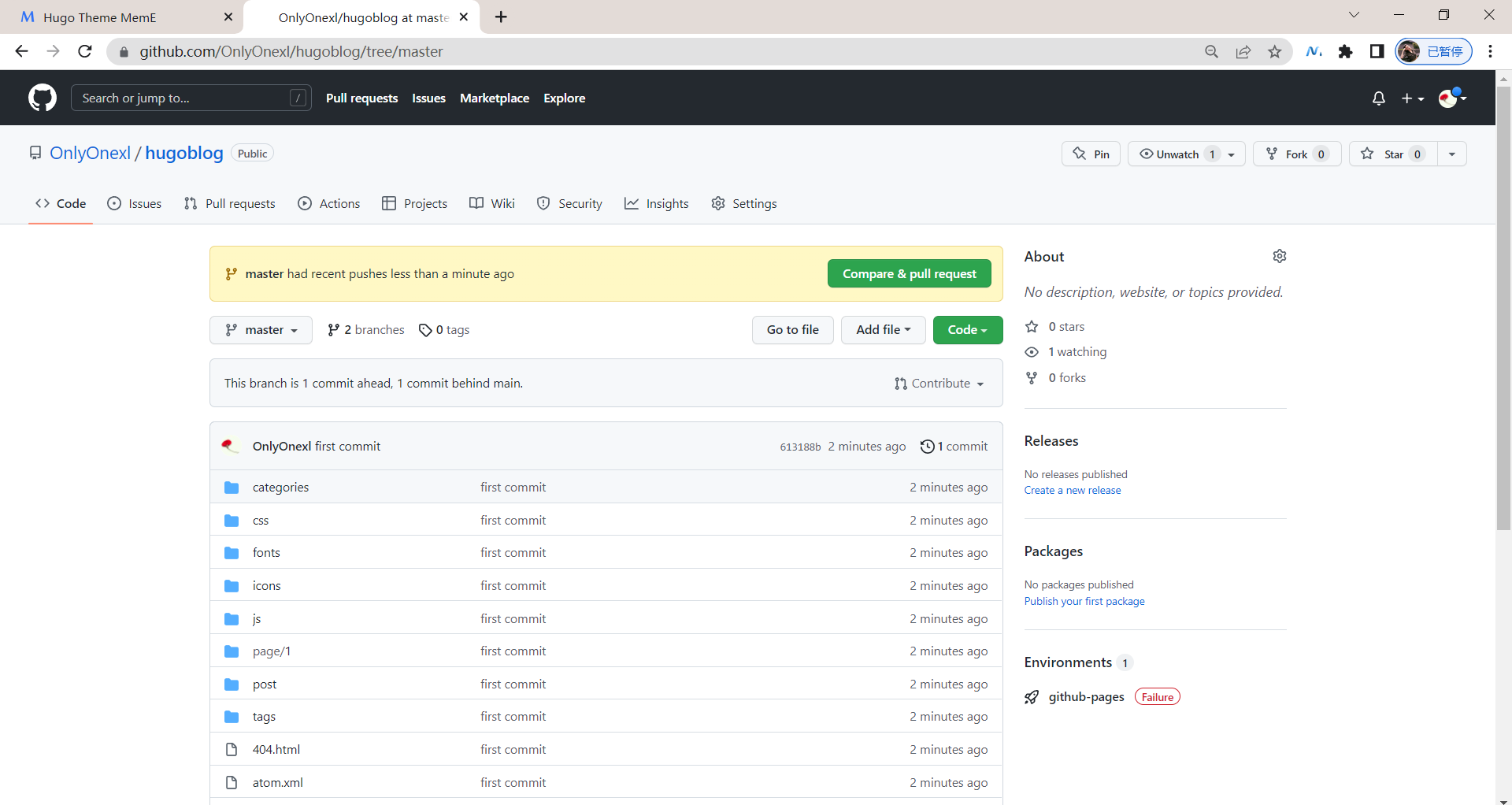This screenshot has height=805, width=1512.
Task: Bookmark page with star icon
Action: pyautogui.click(x=1274, y=52)
